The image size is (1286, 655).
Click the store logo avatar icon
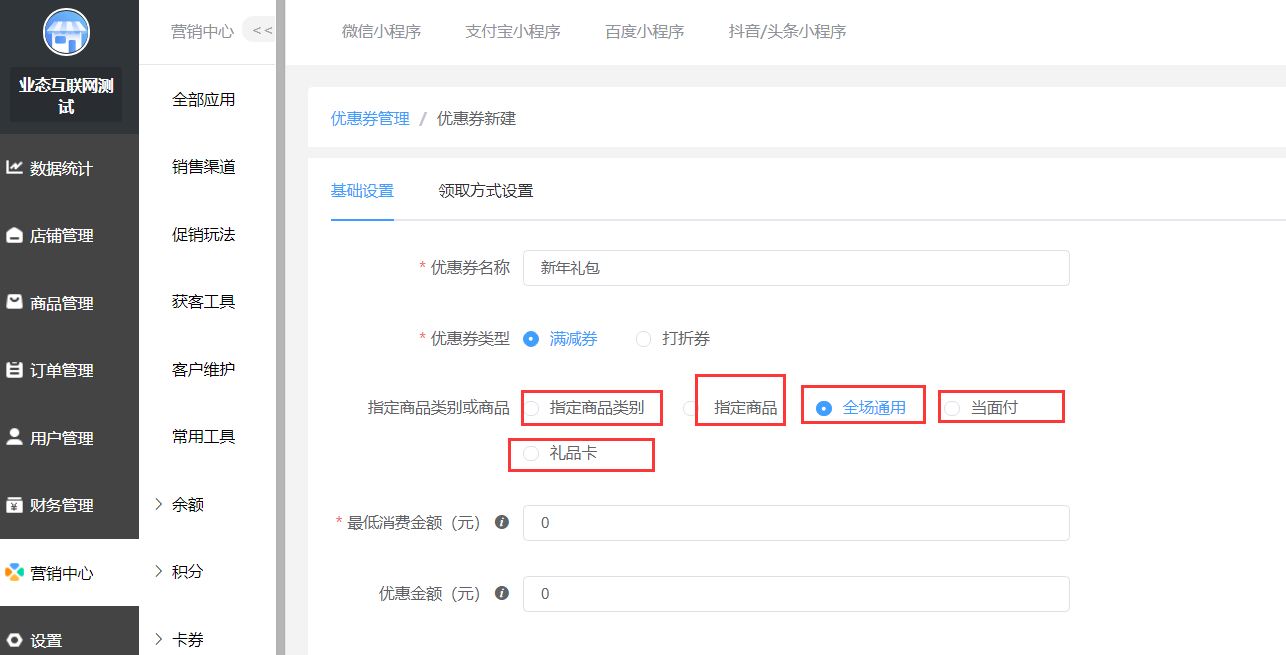pyautogui.click(x=67, y=31)
